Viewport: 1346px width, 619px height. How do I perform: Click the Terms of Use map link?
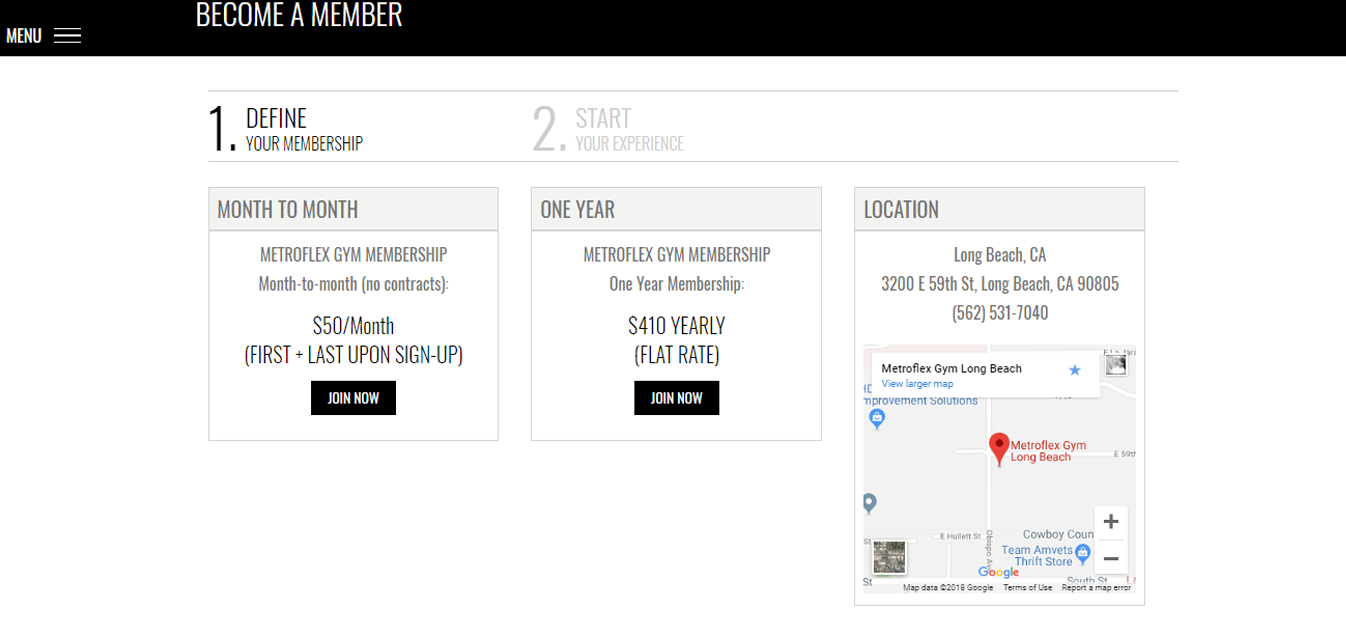1027,588
